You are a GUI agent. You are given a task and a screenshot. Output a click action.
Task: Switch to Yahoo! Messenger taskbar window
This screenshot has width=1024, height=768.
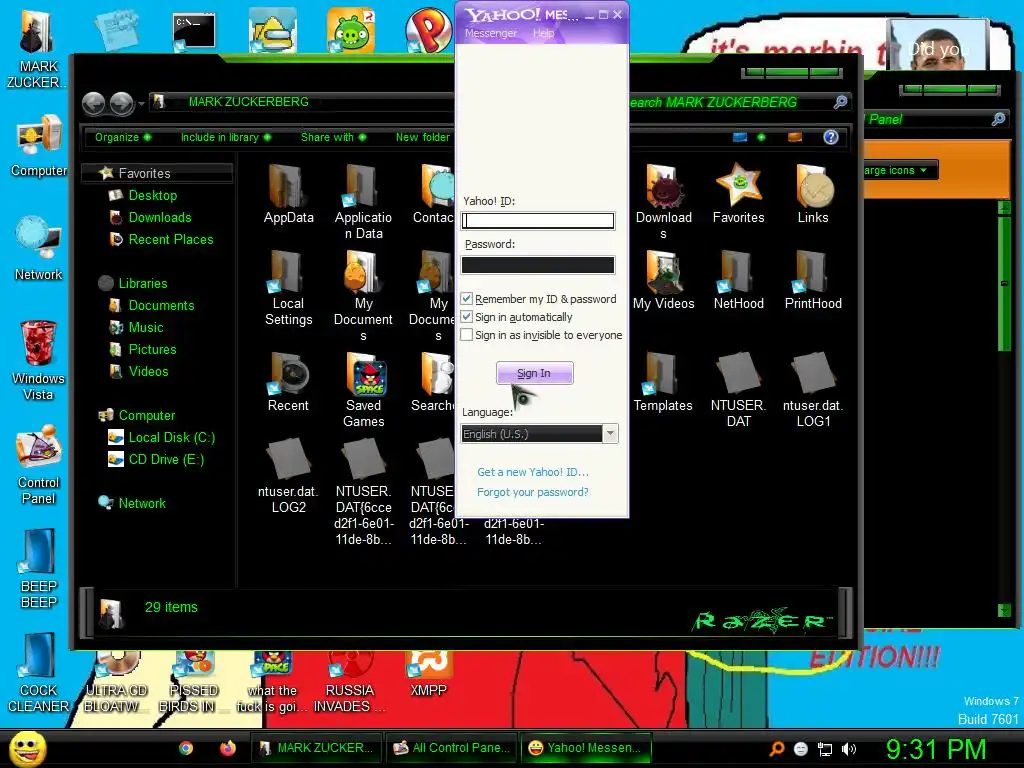pos(586,748)
